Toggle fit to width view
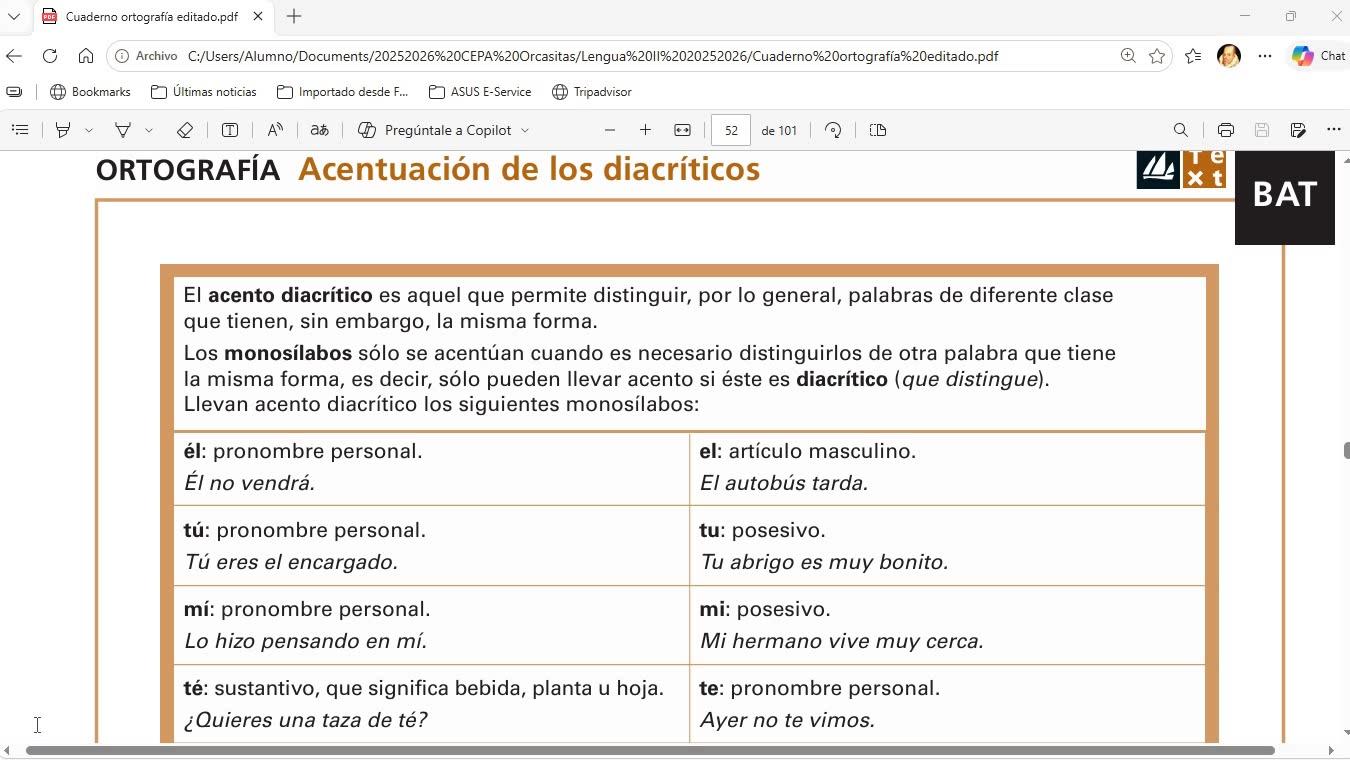The image size is (1350, 760). (x=682, y=130)
